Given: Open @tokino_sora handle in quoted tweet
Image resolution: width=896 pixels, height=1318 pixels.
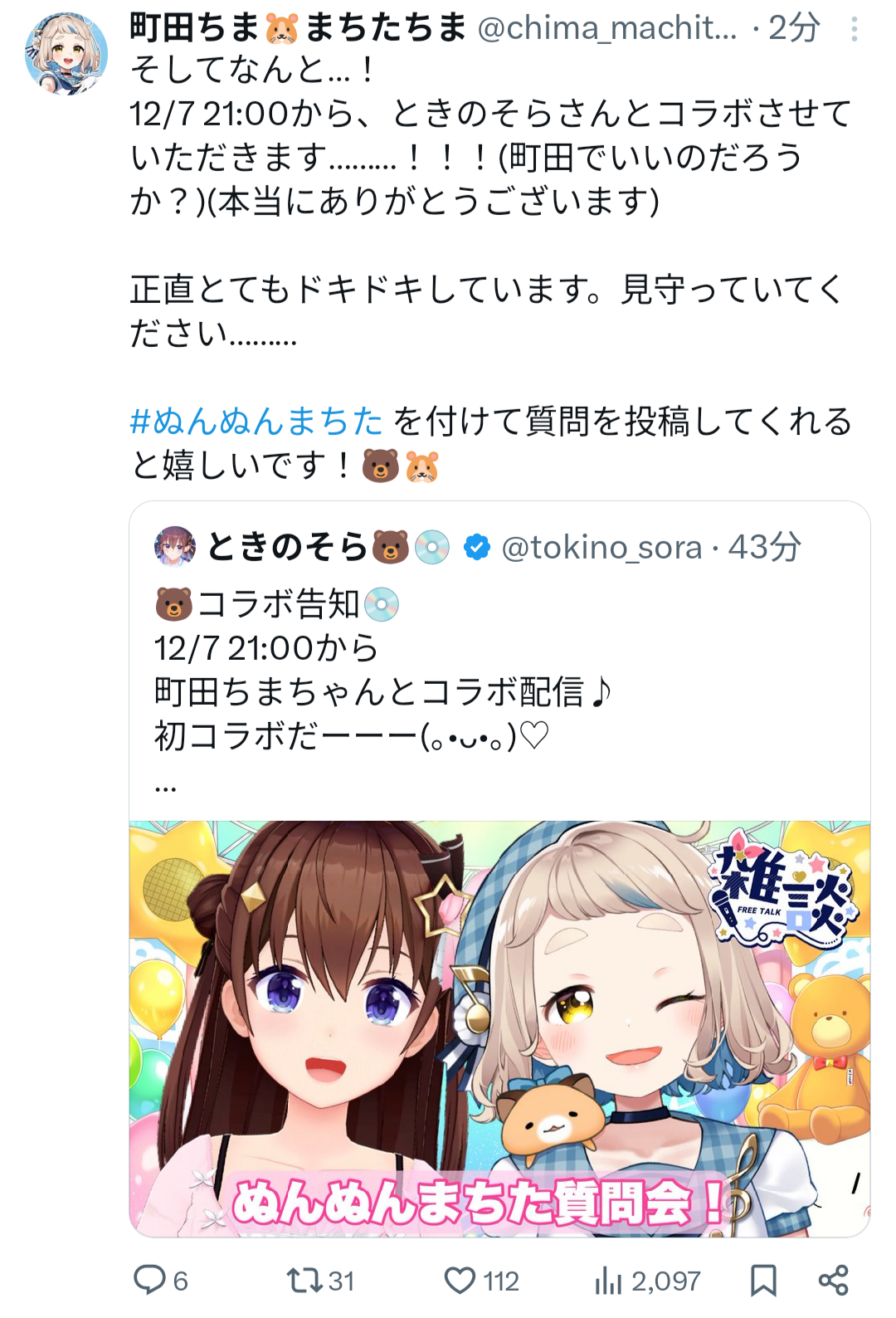Looking at the screenshot, I should [x=601, y=547].
